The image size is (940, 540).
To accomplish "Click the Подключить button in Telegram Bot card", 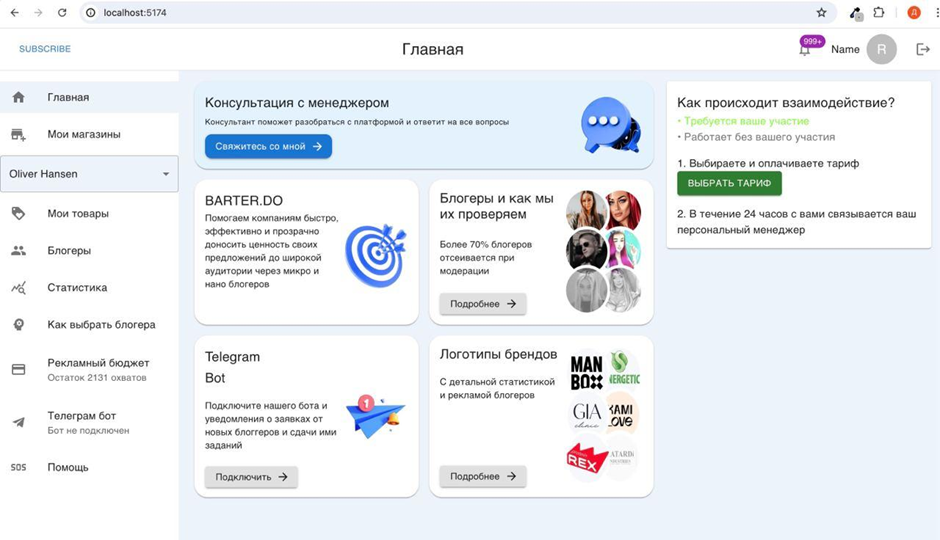I will coord(251,477).
